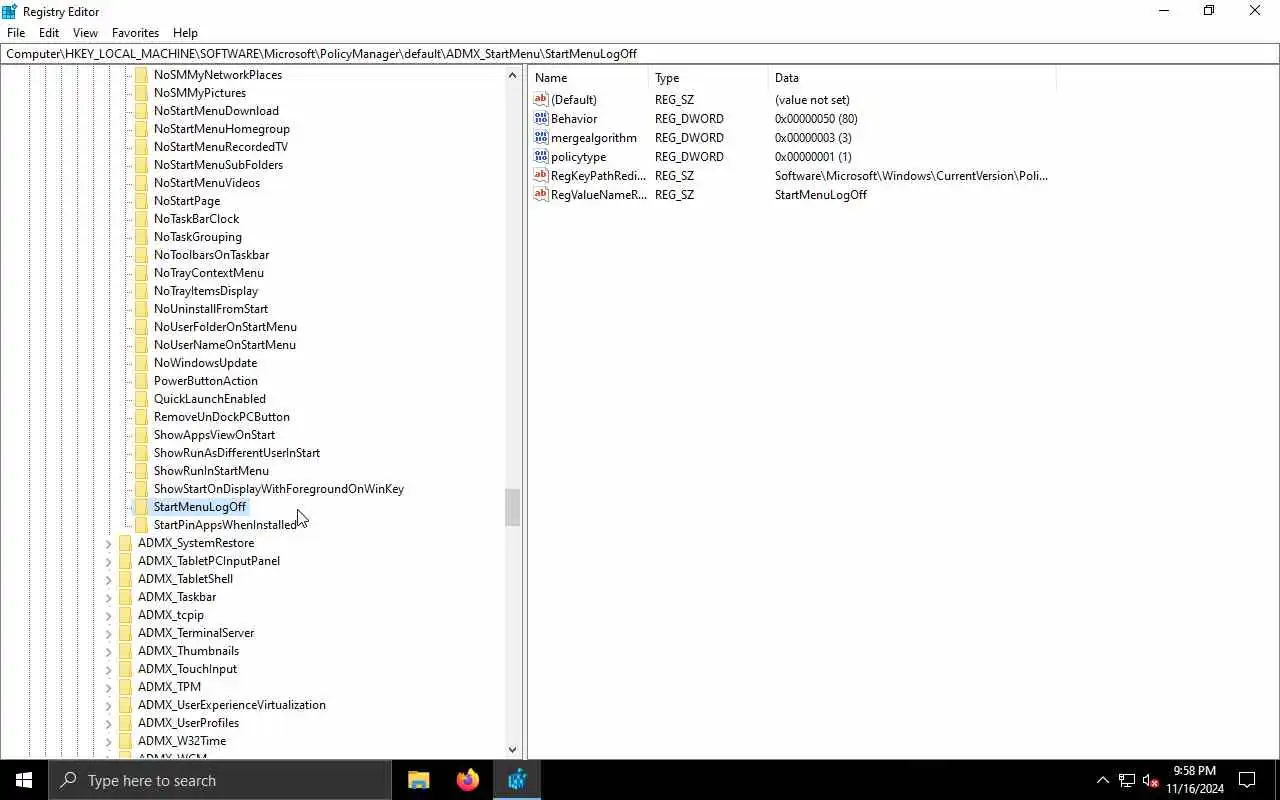This screenshot has width=1280, height=800.
Task: Select the NoTrayContextMenu key
Action: click(x=209, y=273)
